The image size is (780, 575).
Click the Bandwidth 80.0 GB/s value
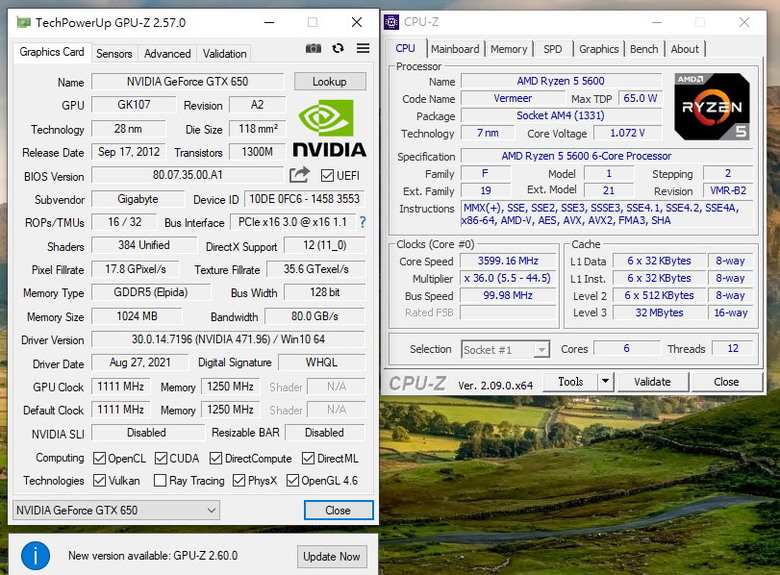pos(315,316)
